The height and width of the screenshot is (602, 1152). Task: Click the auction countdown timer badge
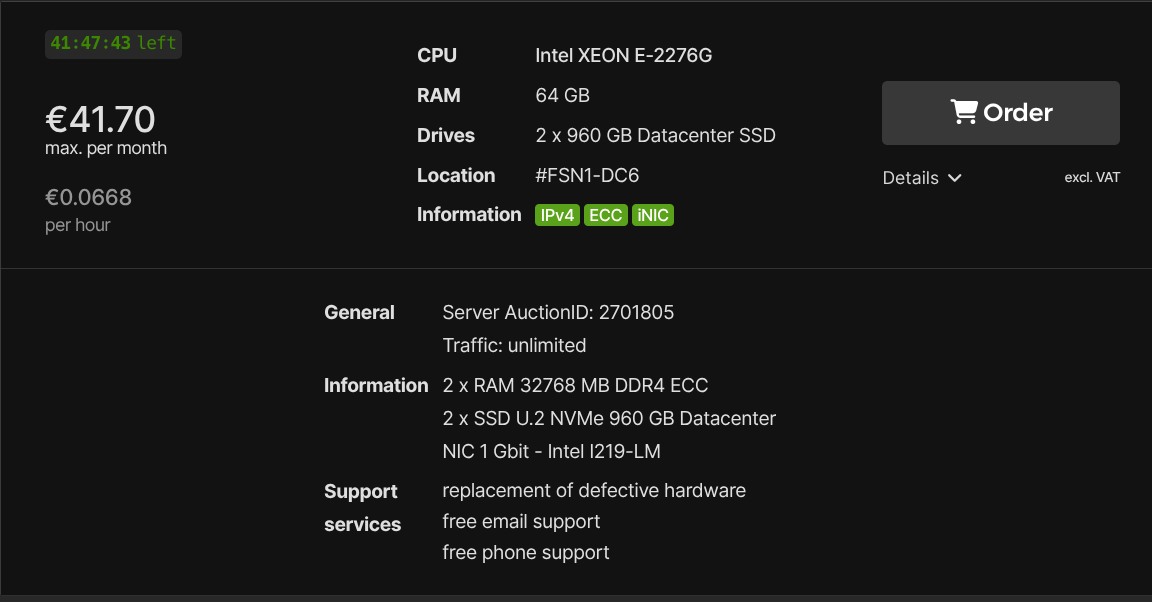pos(113,43)
